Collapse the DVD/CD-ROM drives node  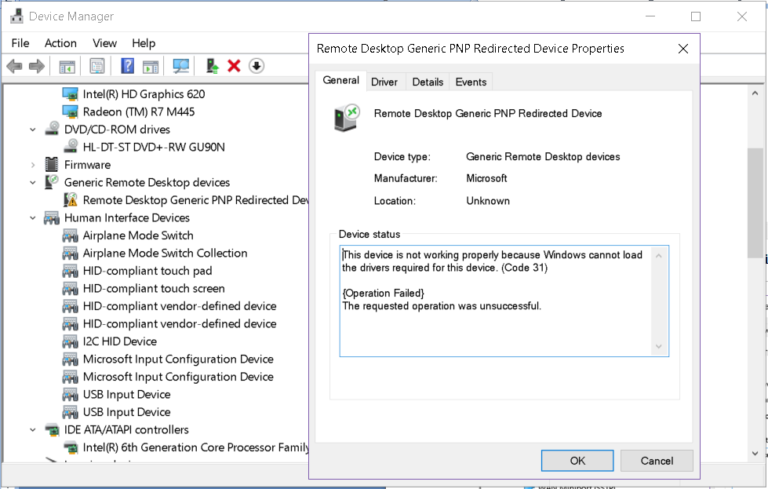tap(33, 130)
